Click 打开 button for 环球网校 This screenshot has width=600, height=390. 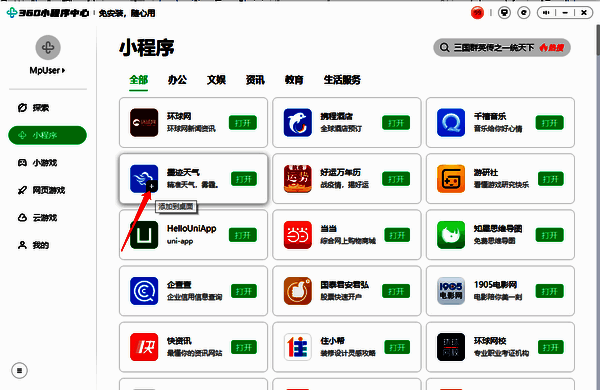tap(551, 347)
